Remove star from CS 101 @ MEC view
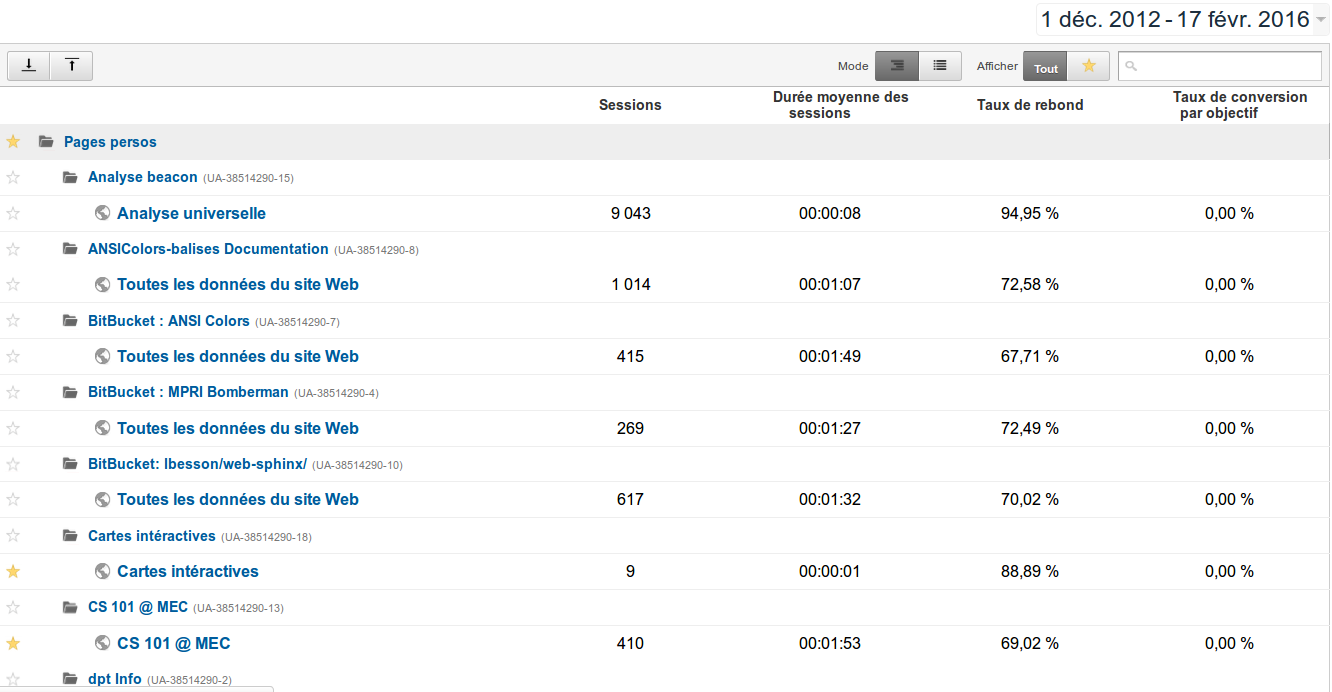Screen dimensions: 1332x692 point(13,643)
